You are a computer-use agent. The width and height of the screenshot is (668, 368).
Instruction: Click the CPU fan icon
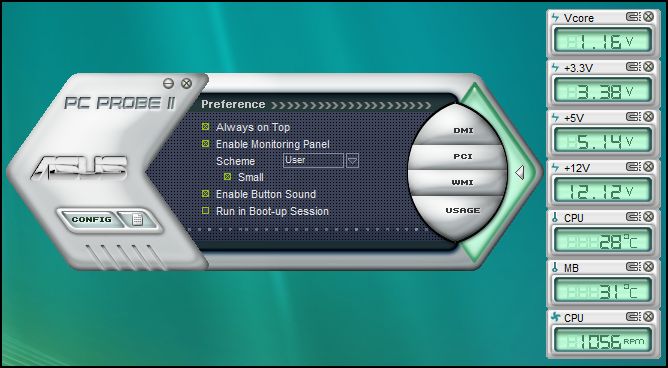pyautogui.click(x=555, y=317)
